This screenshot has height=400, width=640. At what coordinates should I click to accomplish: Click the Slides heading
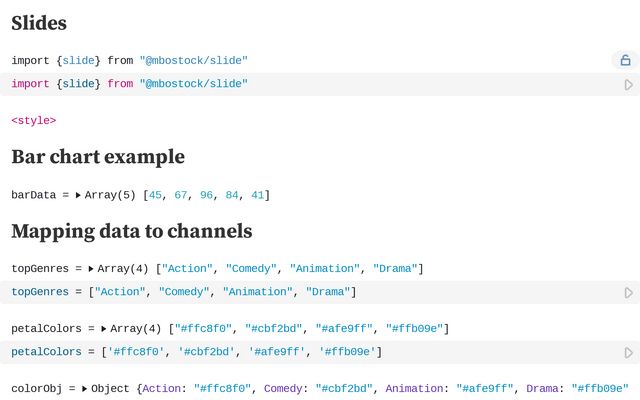tap(39, 22)
